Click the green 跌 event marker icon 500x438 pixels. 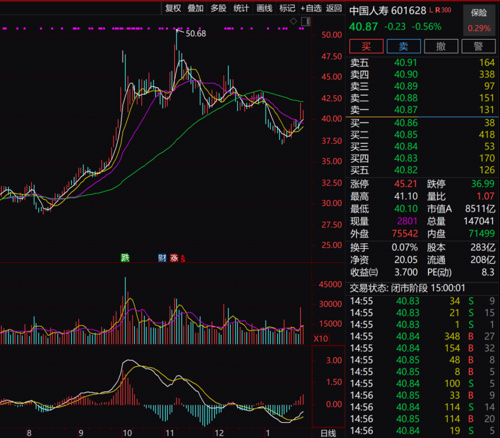click(125, 257)
